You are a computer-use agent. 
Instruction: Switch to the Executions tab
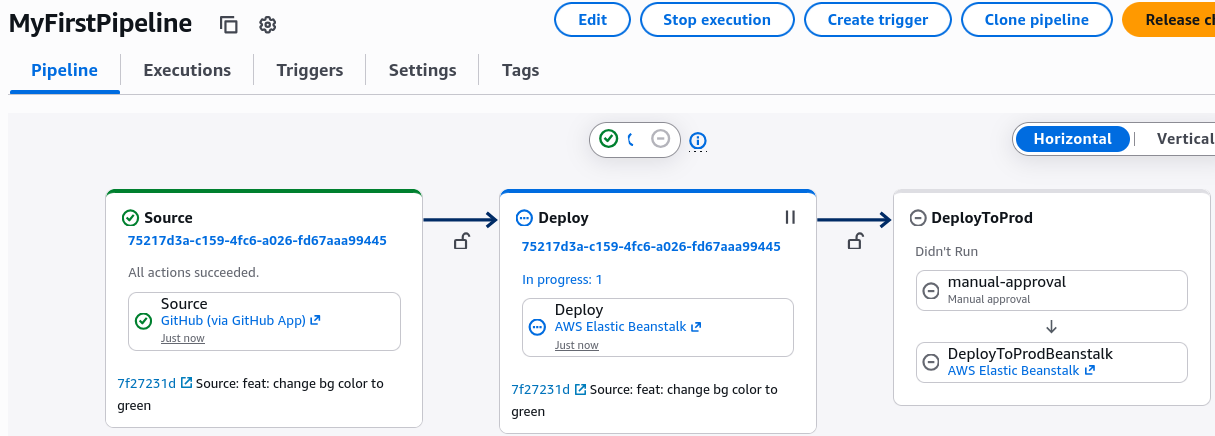click(187, 70)
